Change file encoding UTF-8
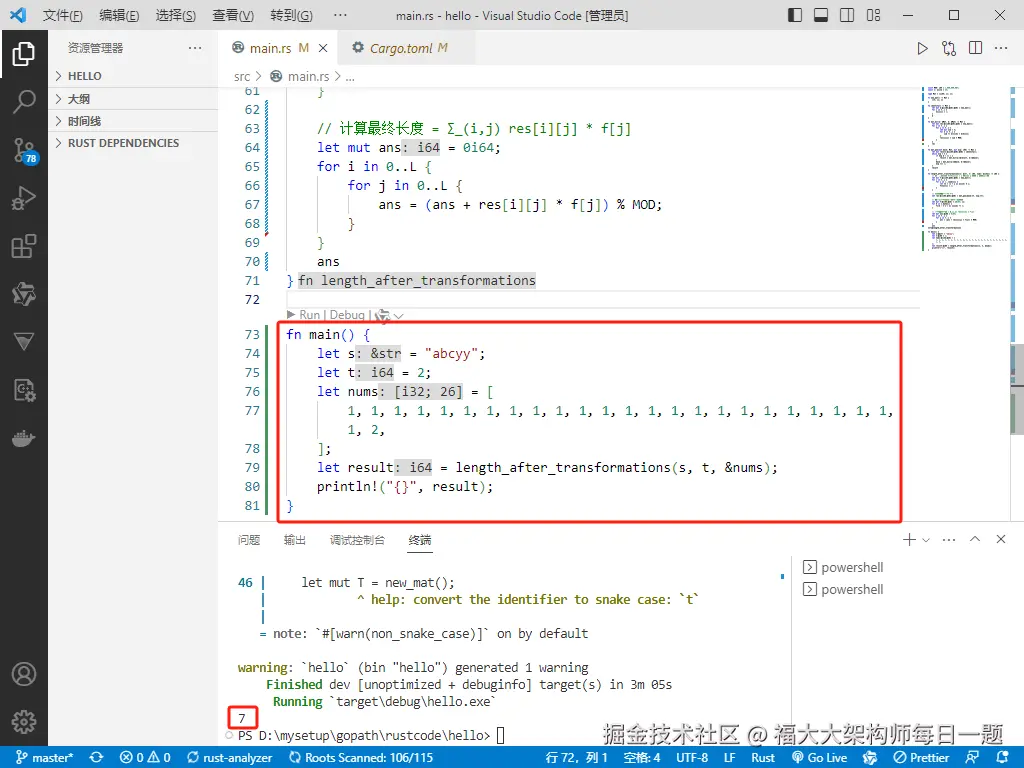This screenshot has height=768, width=1024. (x=692, y=758)
